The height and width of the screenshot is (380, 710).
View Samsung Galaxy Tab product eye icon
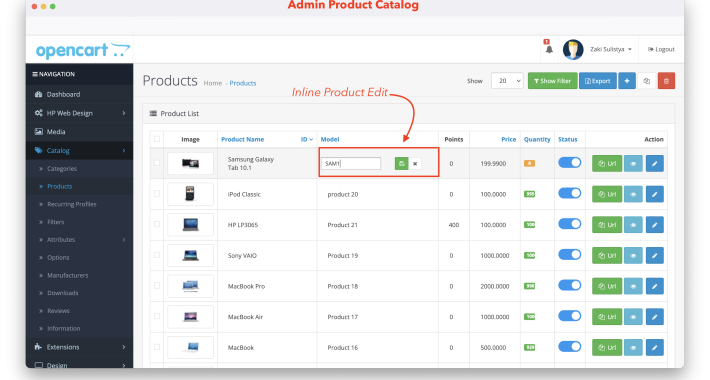click(633, 164)
